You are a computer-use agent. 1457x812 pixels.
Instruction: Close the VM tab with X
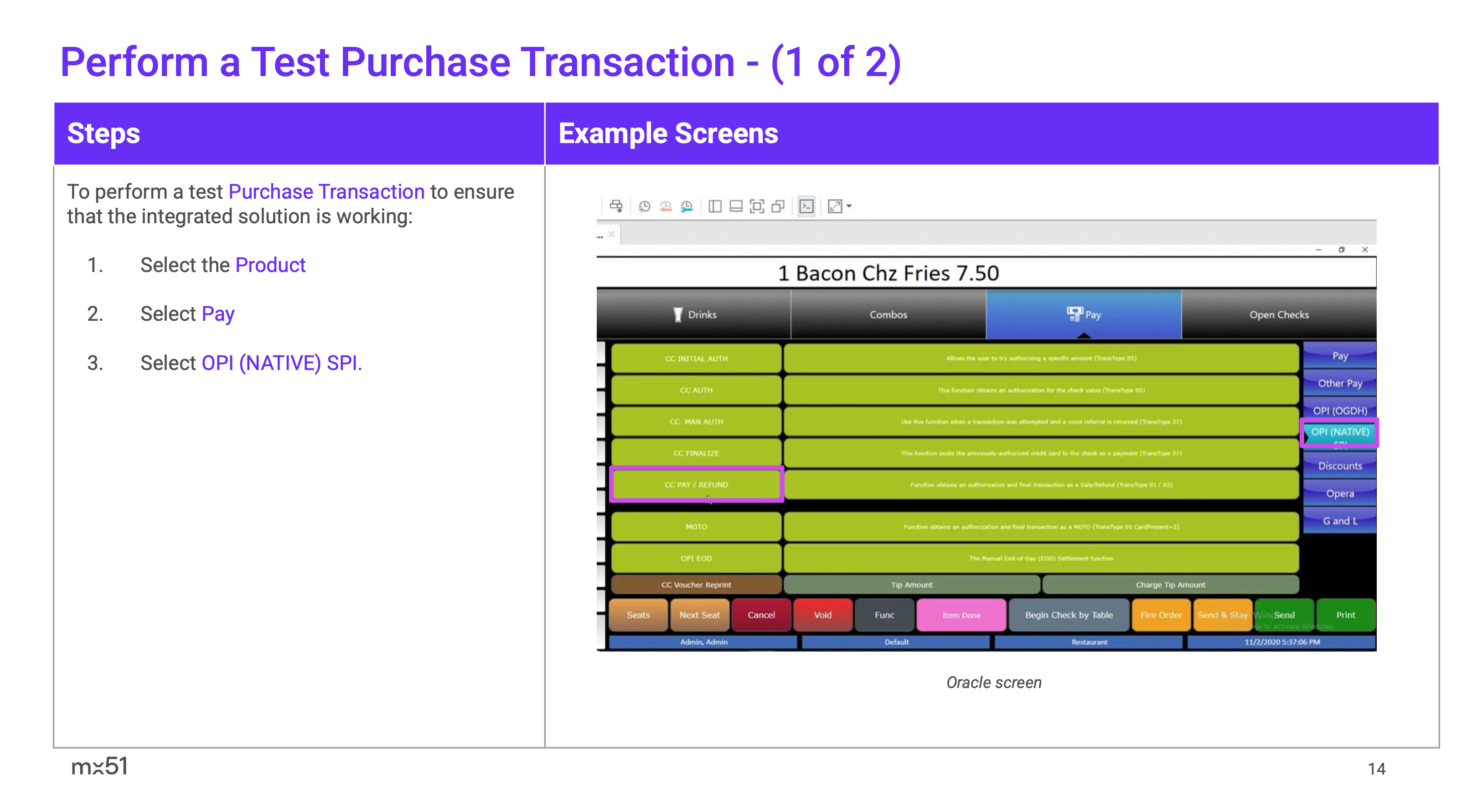coord(611,234)
